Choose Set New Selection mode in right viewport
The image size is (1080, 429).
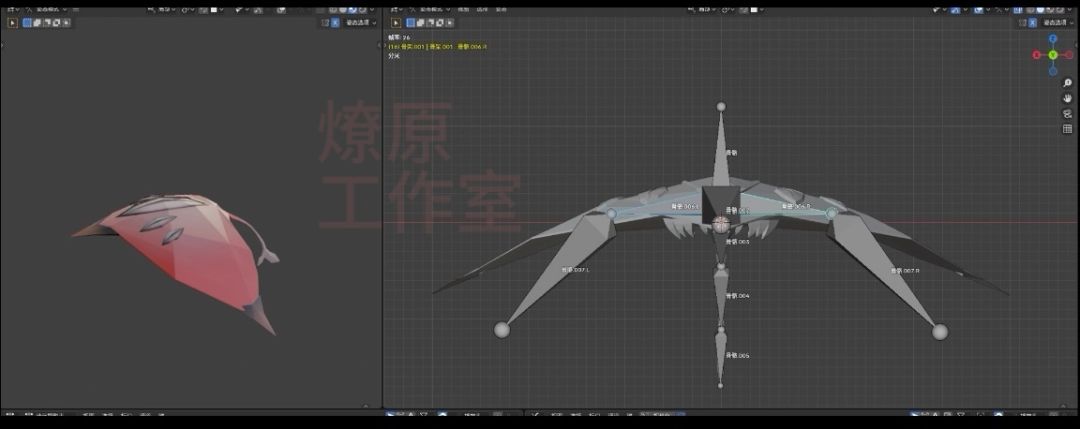pyautogui.click(x=411, y=23)
